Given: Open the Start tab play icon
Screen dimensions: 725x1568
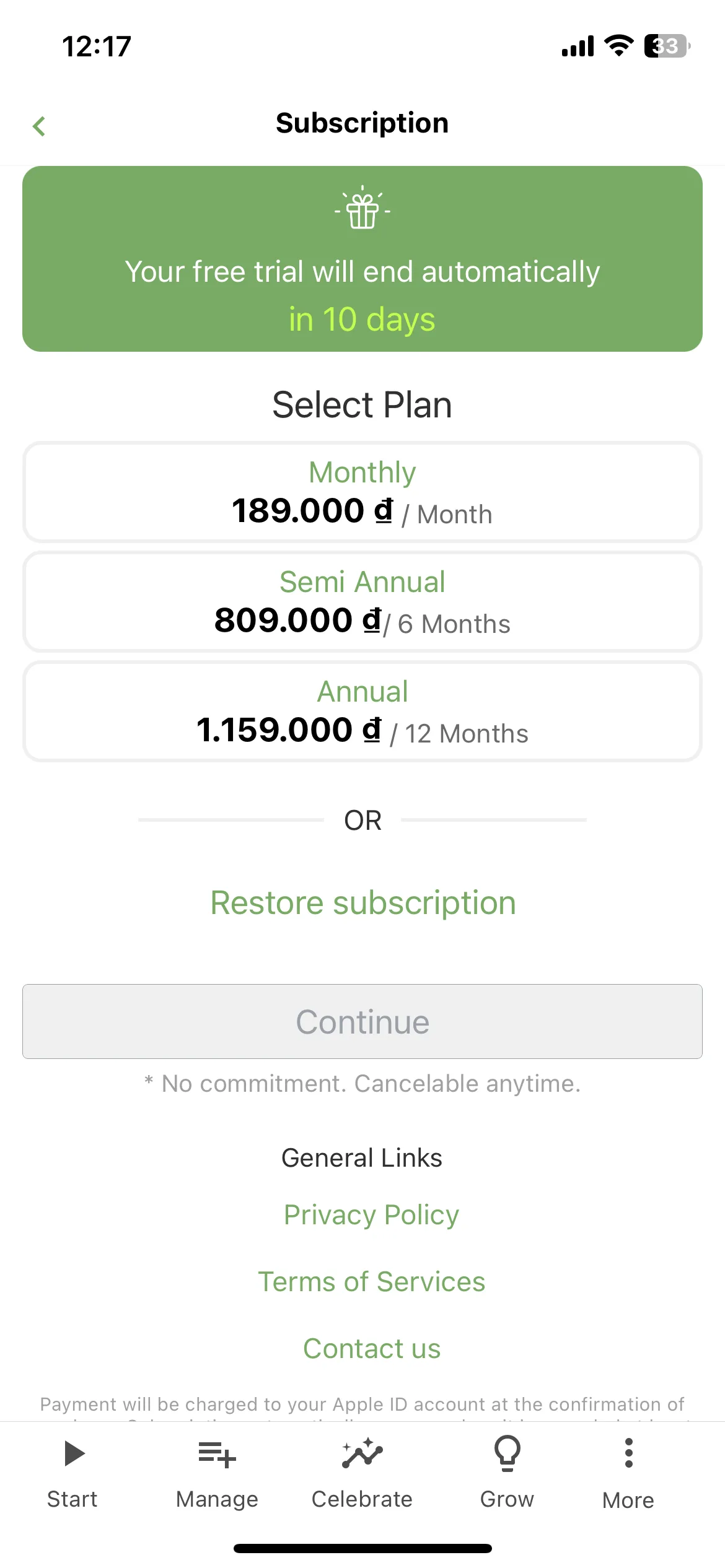Looking at the screenshot, I should pos(74,1453).
